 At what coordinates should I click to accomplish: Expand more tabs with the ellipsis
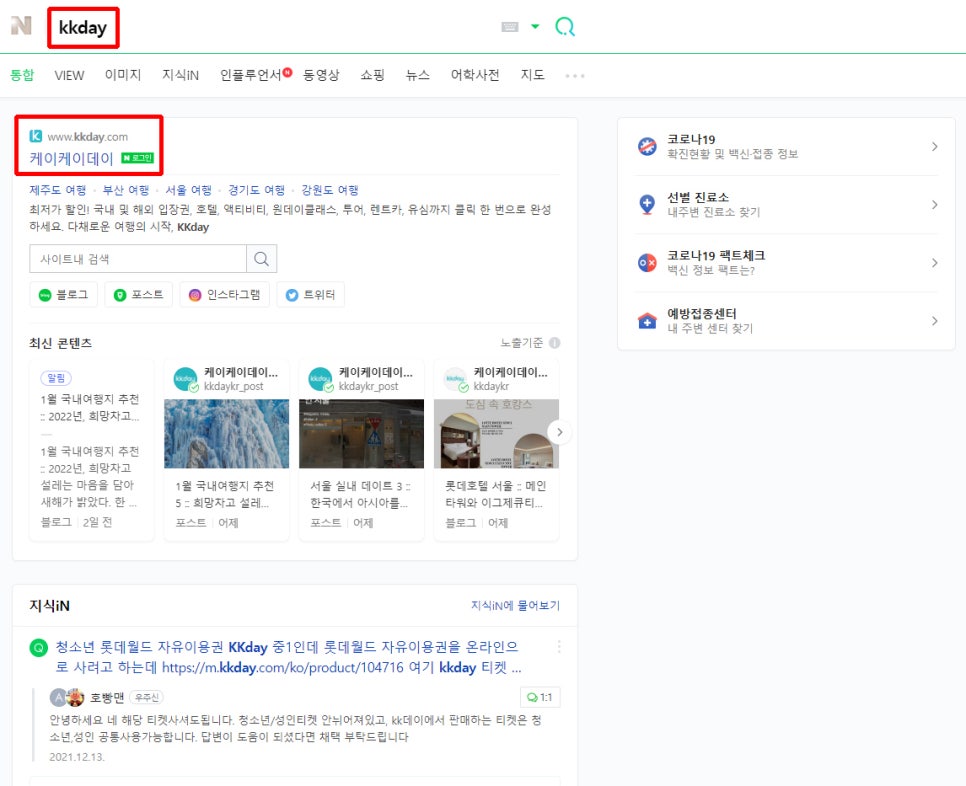575,76
